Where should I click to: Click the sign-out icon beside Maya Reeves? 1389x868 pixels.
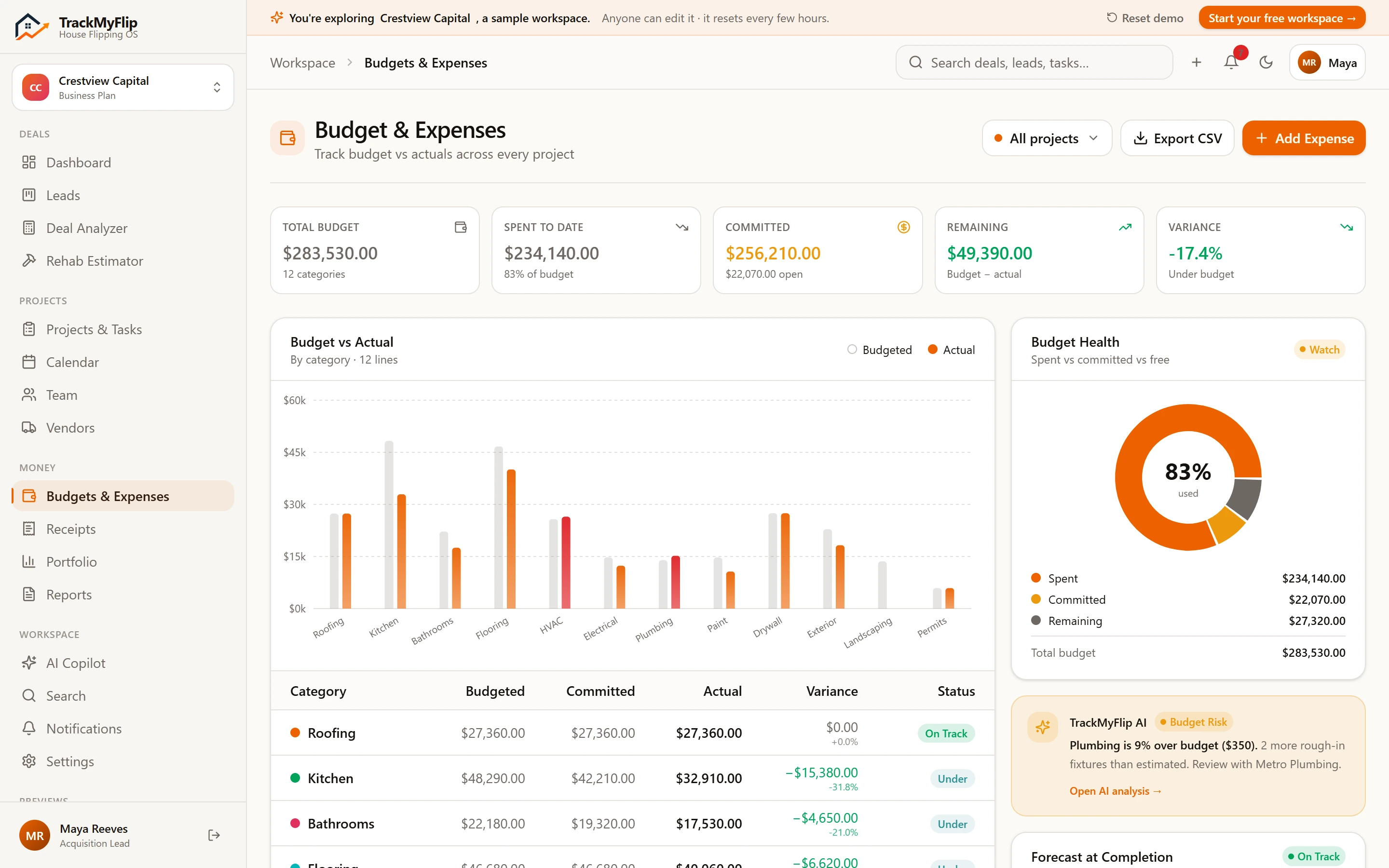[214, 835]
